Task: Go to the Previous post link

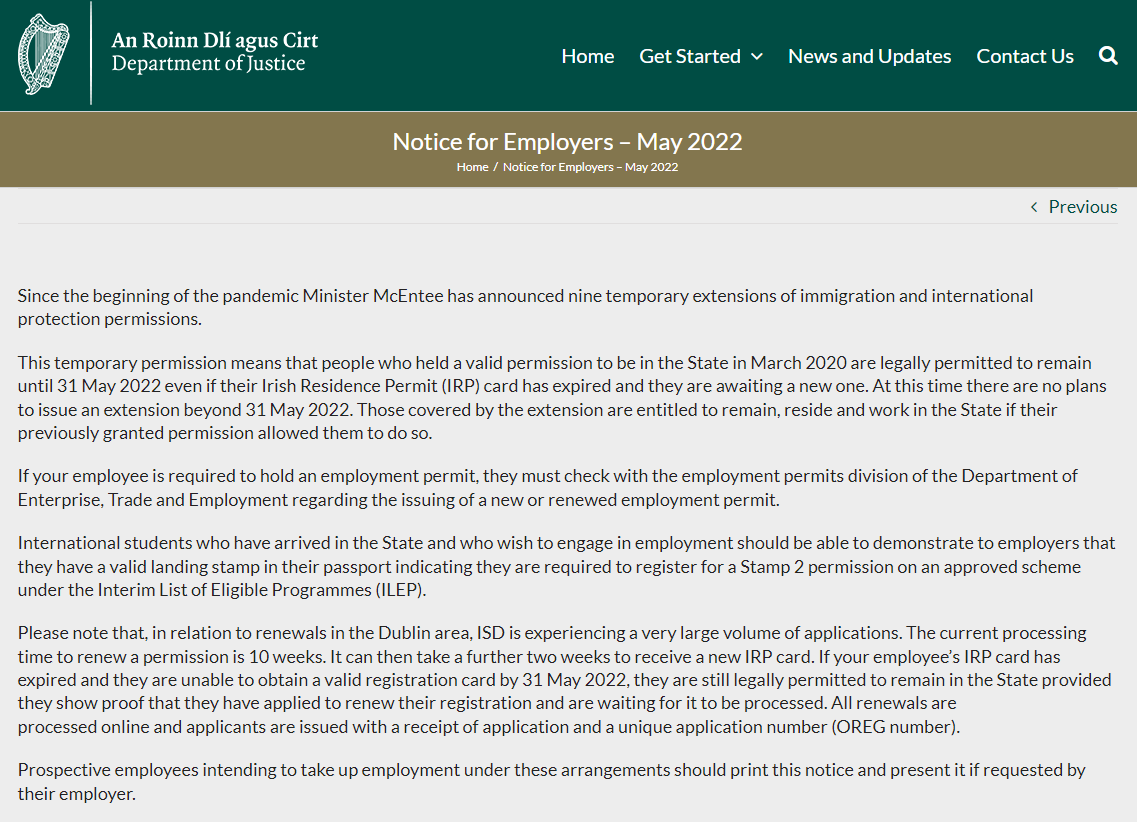Action: [1082, 207]
